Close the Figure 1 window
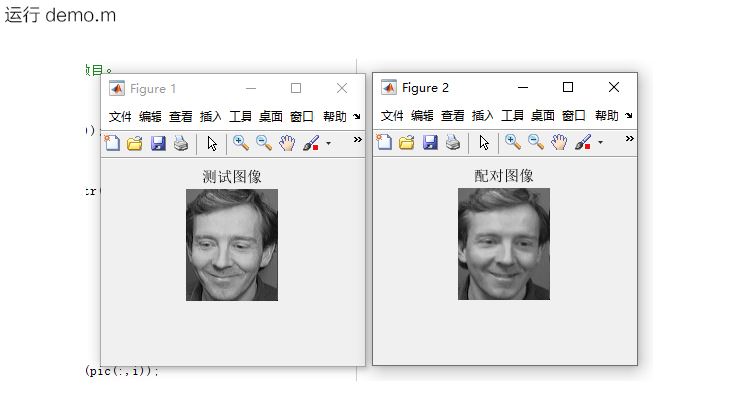737x401 pixels. [x=342, y=88]
